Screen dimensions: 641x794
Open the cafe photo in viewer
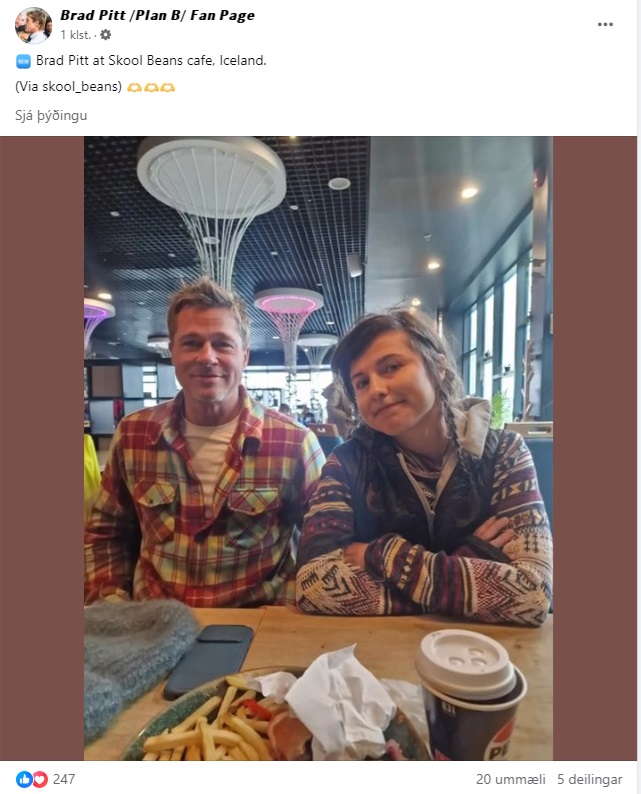pos(318,448)
